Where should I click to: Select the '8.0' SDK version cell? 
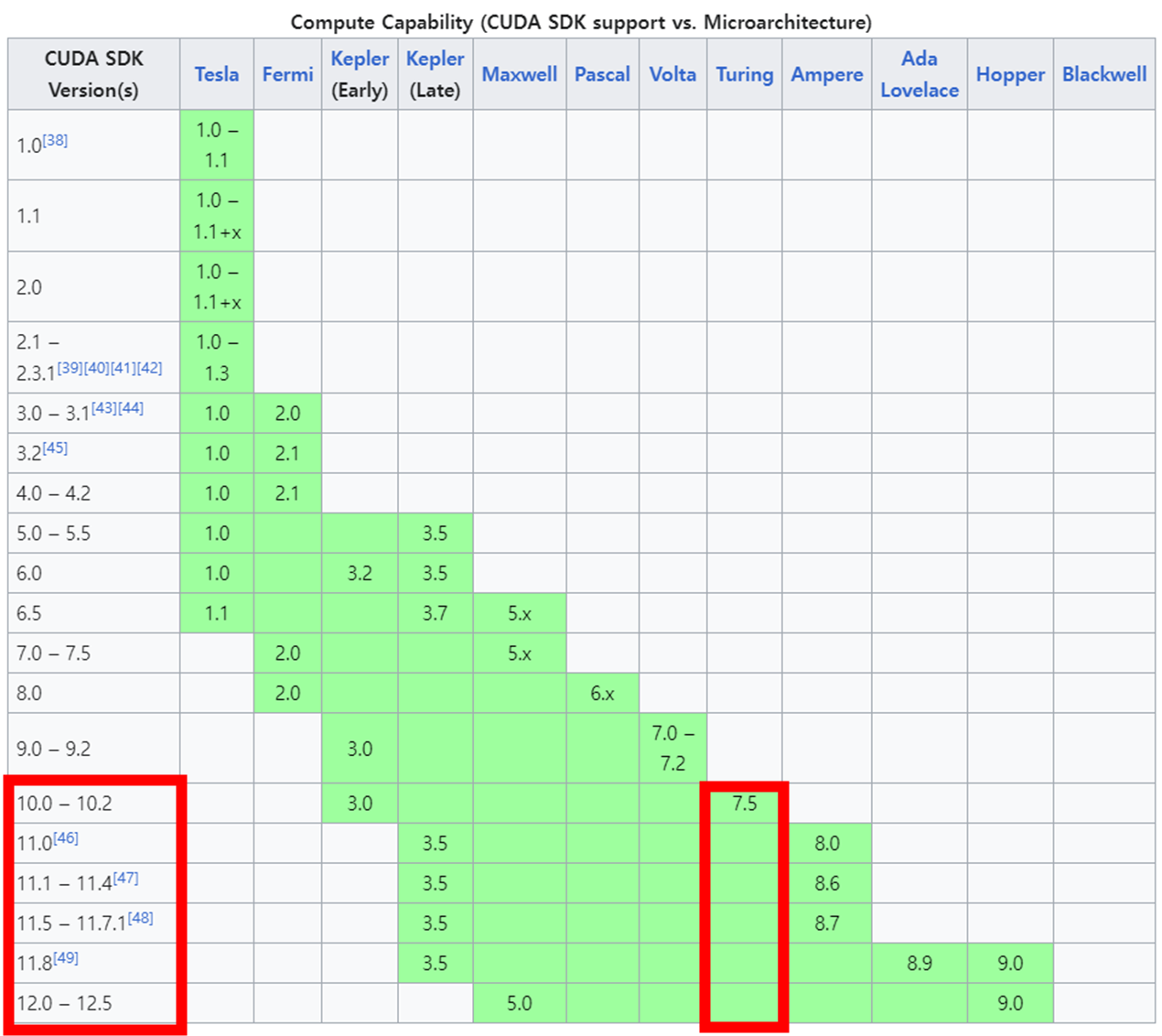click(93, 694)
